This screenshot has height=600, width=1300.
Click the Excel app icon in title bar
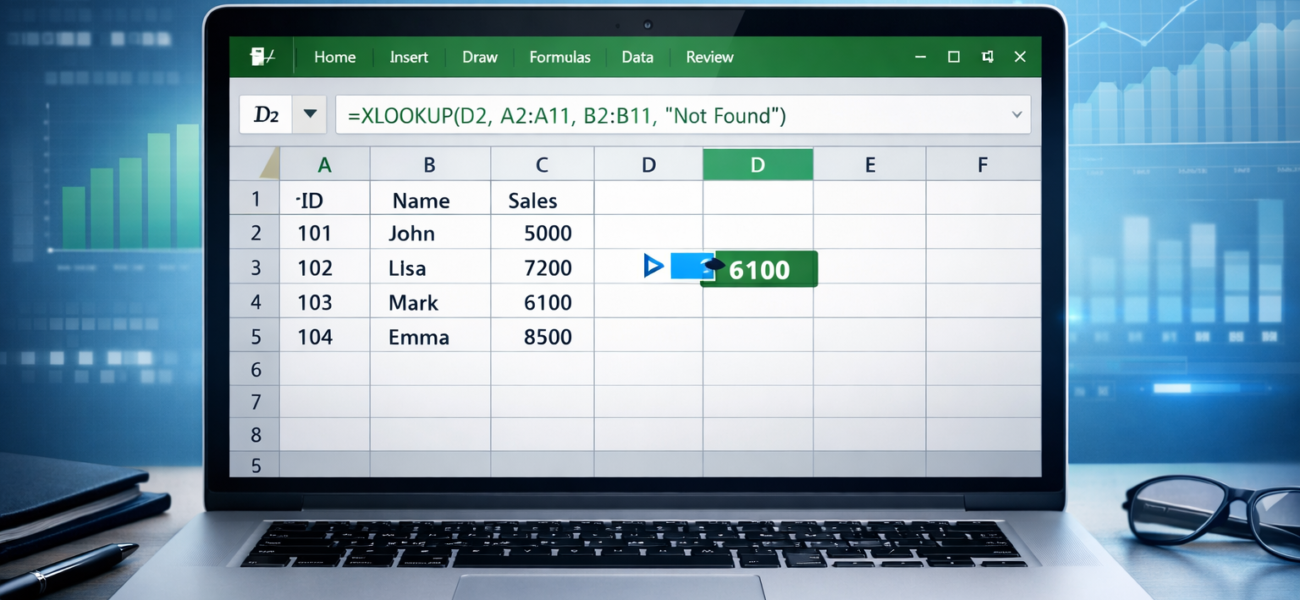click(263, 57)
